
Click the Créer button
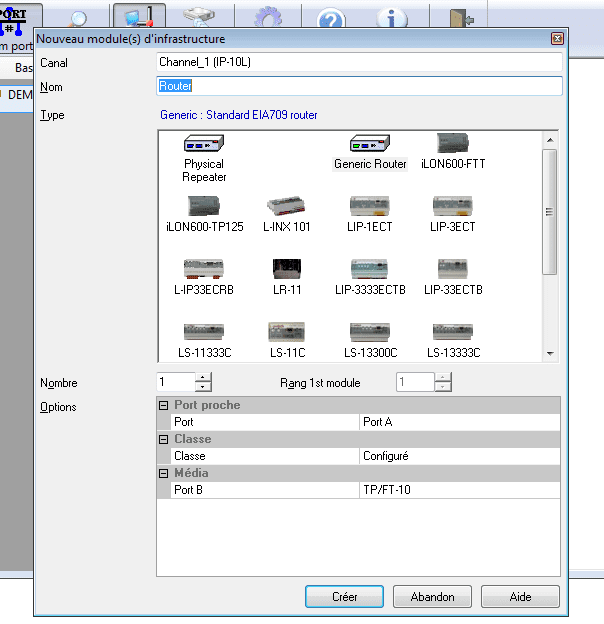[344, 597]
